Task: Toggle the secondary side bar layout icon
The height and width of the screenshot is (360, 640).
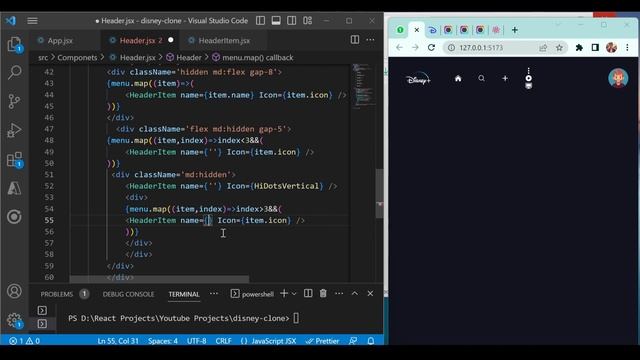Action: 291,20
